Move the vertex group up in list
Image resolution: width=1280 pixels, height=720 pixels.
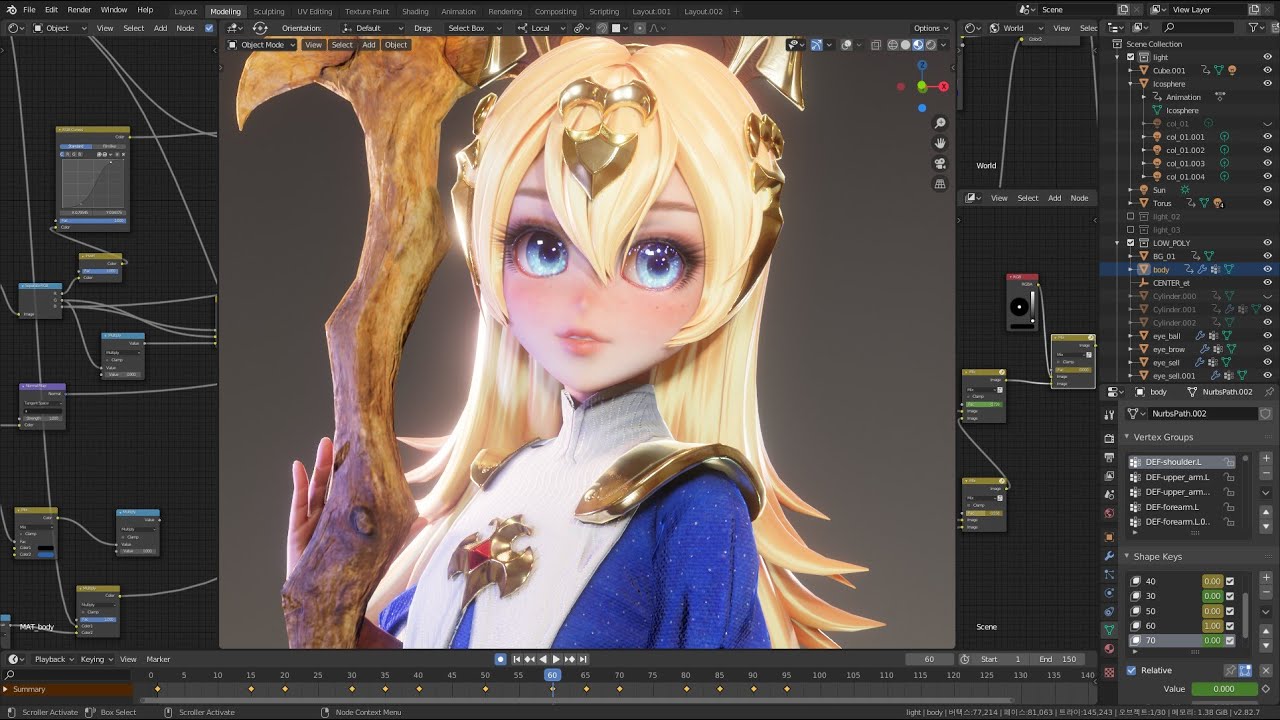point(1266,511)
